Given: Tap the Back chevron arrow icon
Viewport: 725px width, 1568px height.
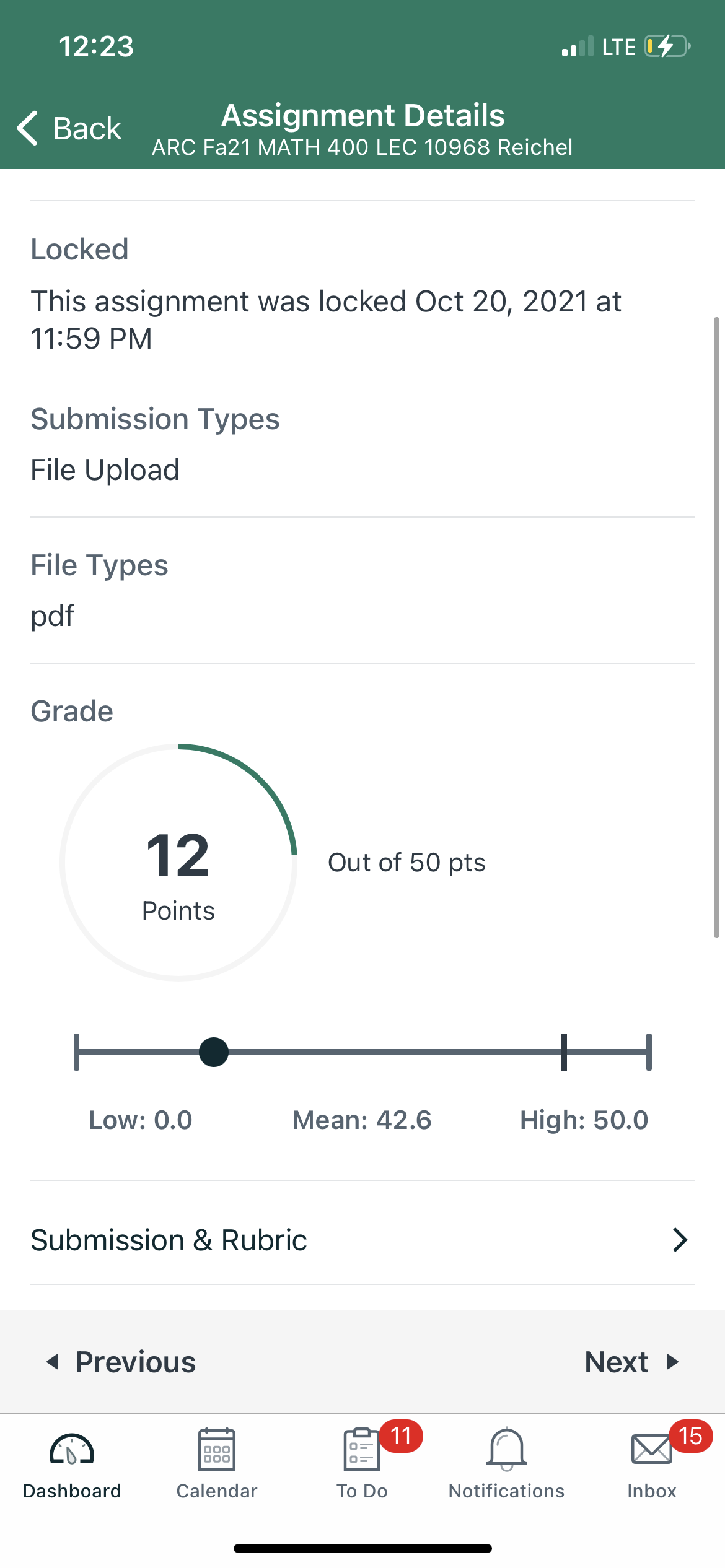Looking at the screenshot, I should [27, 128].
